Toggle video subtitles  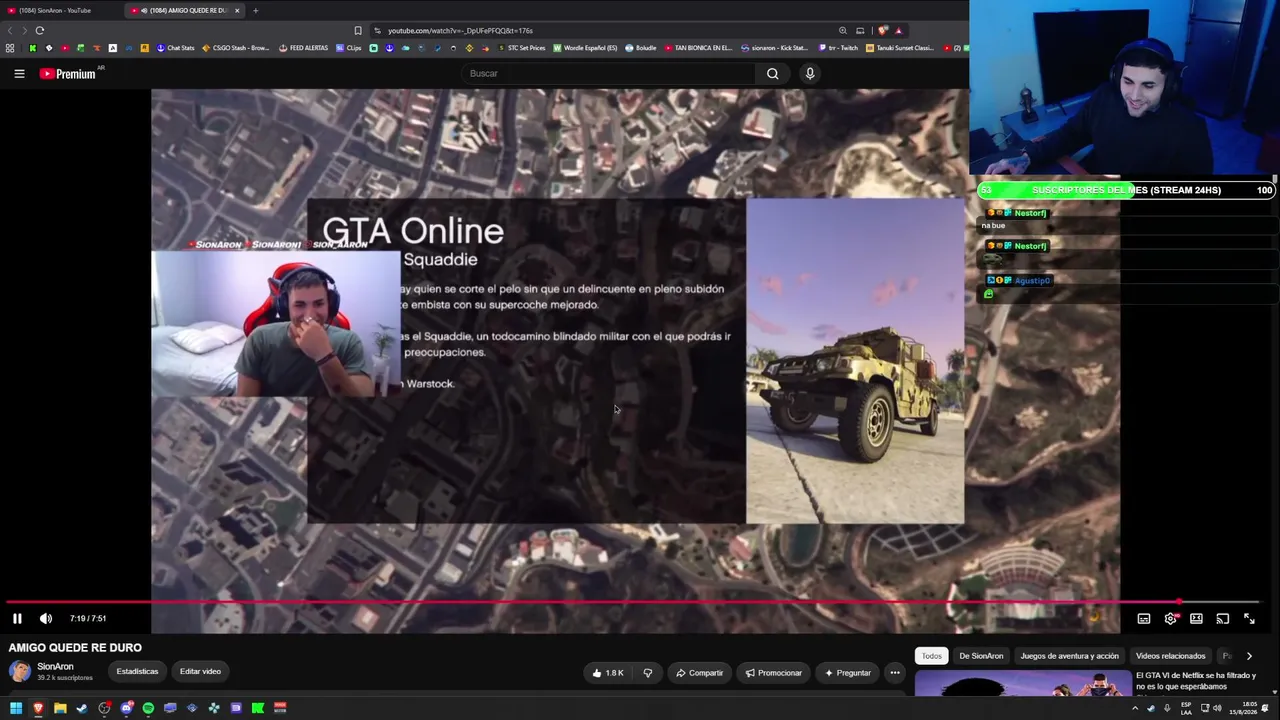[1144, 619]
